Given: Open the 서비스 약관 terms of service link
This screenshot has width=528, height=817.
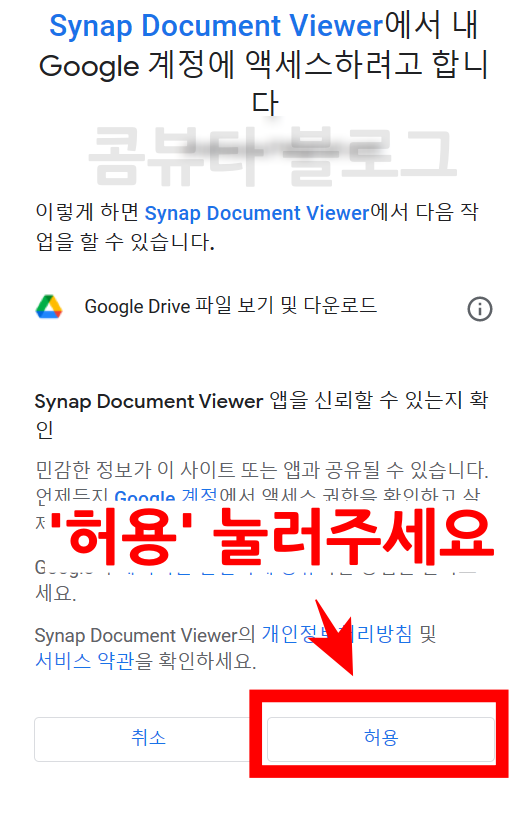Looking at the screenshot, I should tap(85, 661).
